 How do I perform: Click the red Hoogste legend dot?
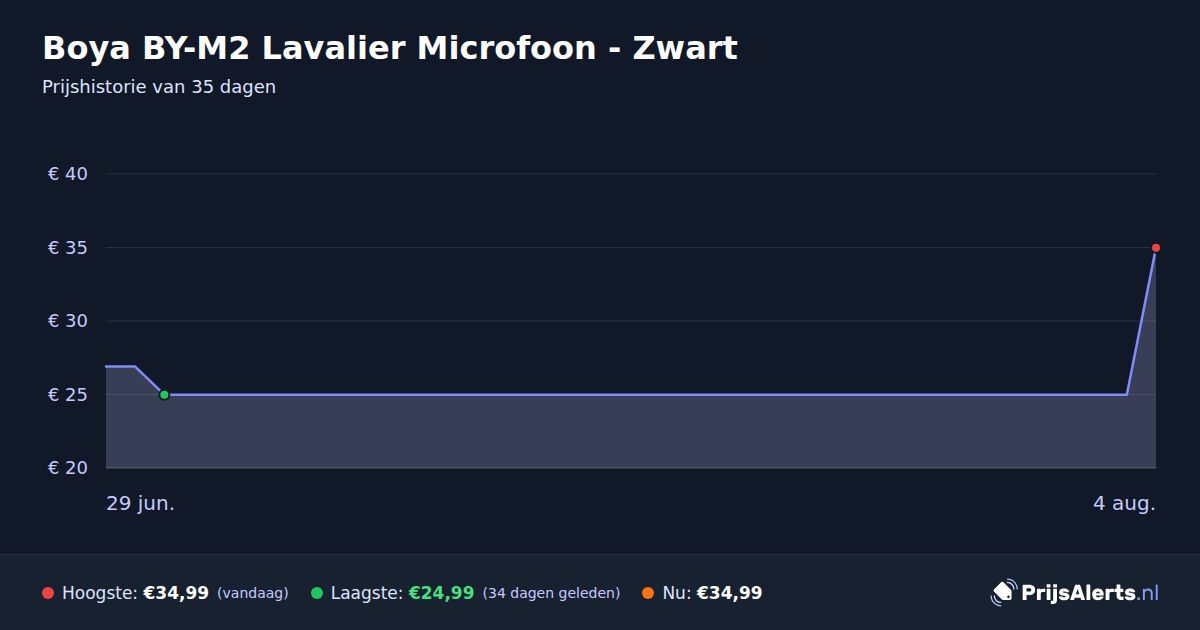tap(48, 593)
